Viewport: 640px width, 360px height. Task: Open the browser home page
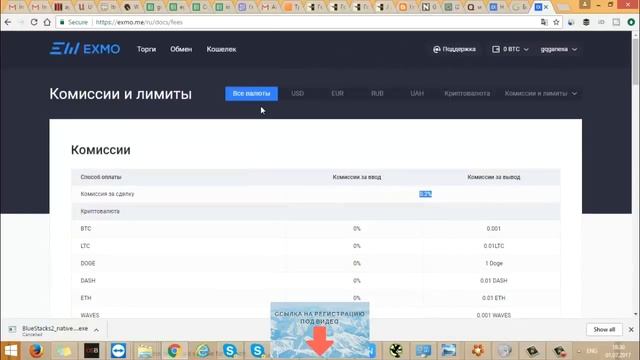tap(47, 22)
